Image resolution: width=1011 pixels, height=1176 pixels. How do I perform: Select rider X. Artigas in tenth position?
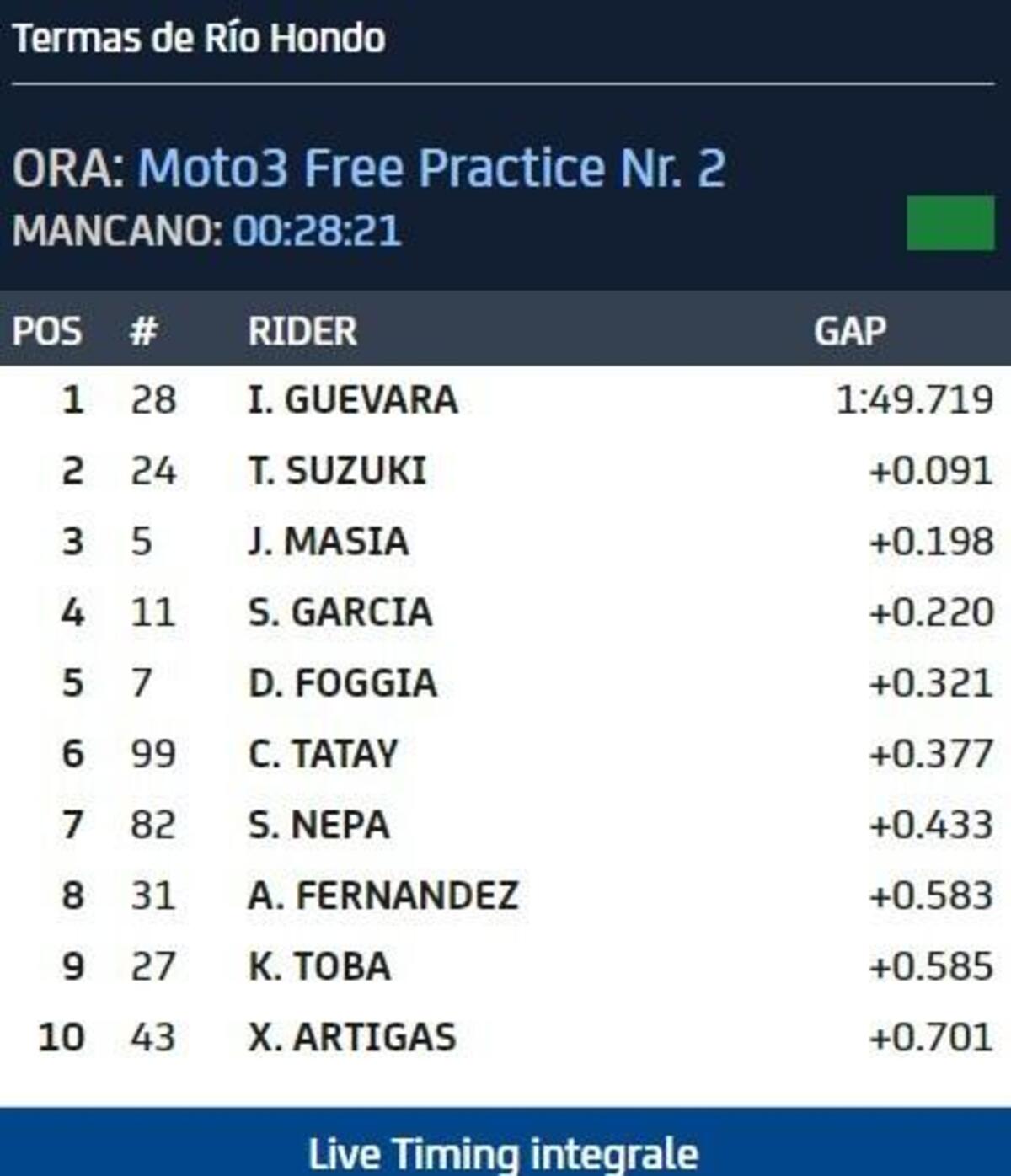tap(352, 1036)
